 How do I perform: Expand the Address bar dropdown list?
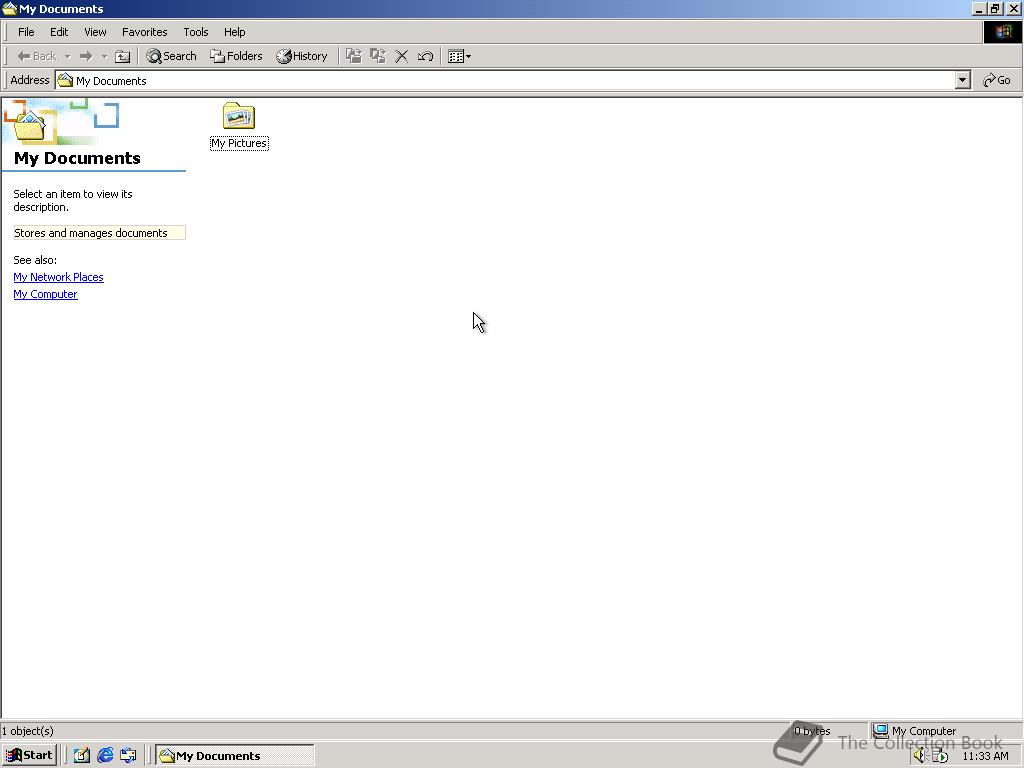[963, 81]
